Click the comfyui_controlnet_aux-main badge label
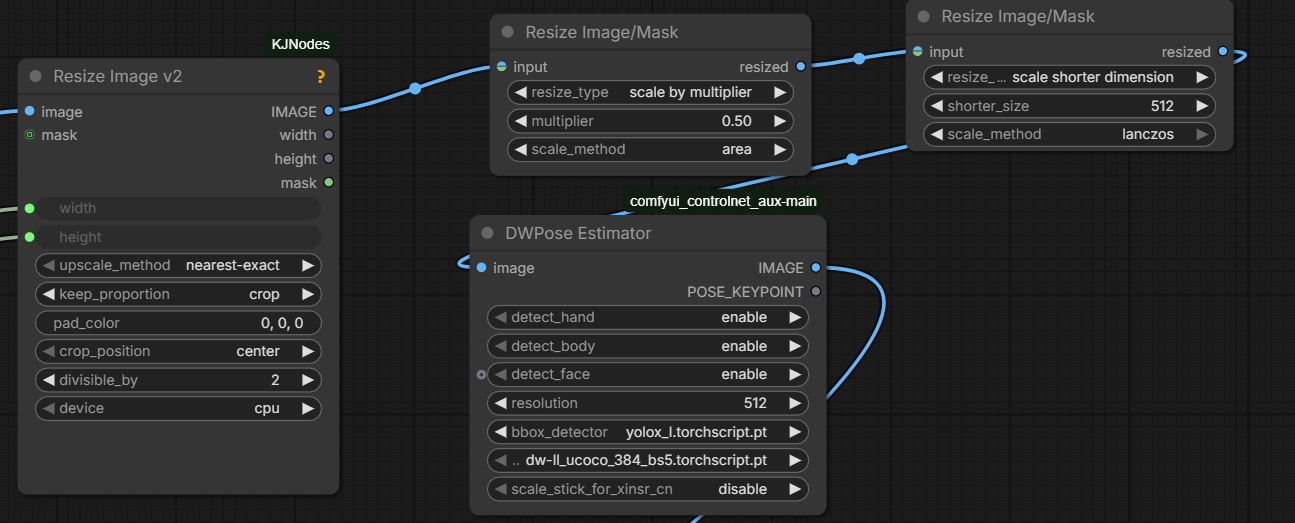1295x523 pixels. pyautogui.click(x=723, y=201)
